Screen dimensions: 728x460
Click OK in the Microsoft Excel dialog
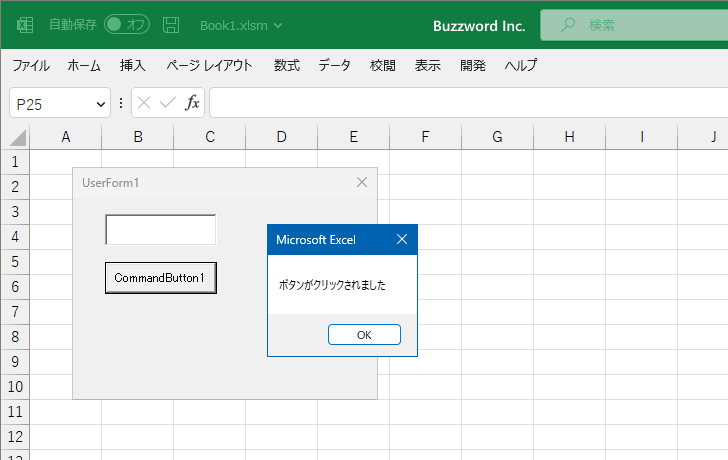(x=364, y=335)
